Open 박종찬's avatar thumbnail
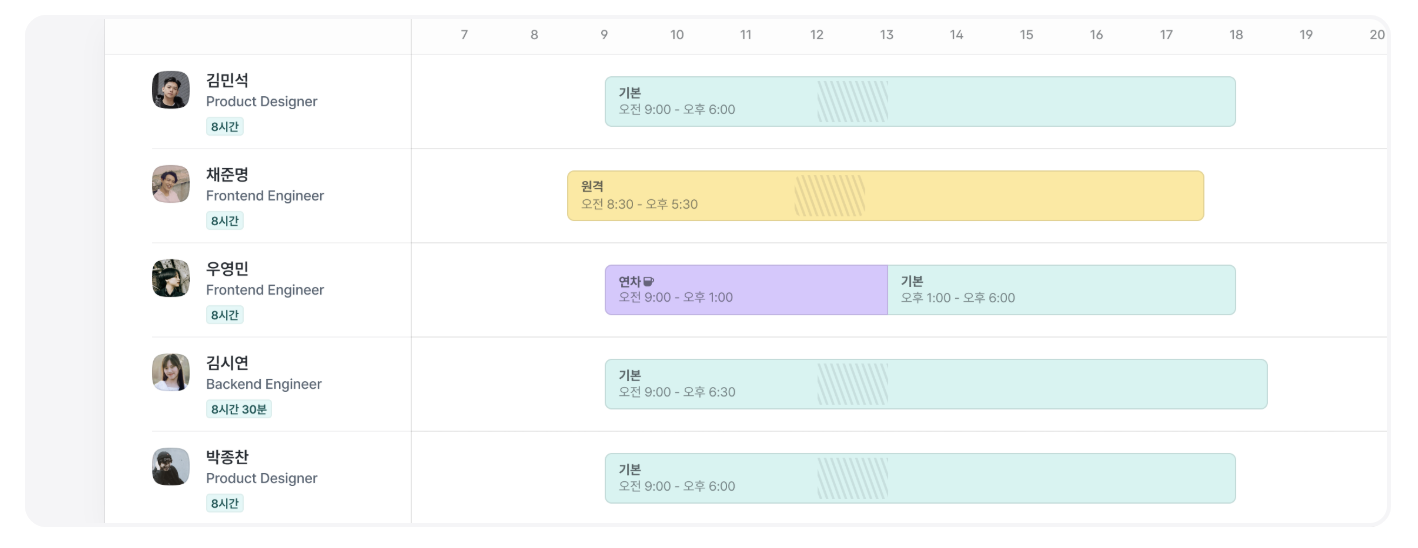The height and width of the screenshot is (548, 1418). tap(171, 466)
